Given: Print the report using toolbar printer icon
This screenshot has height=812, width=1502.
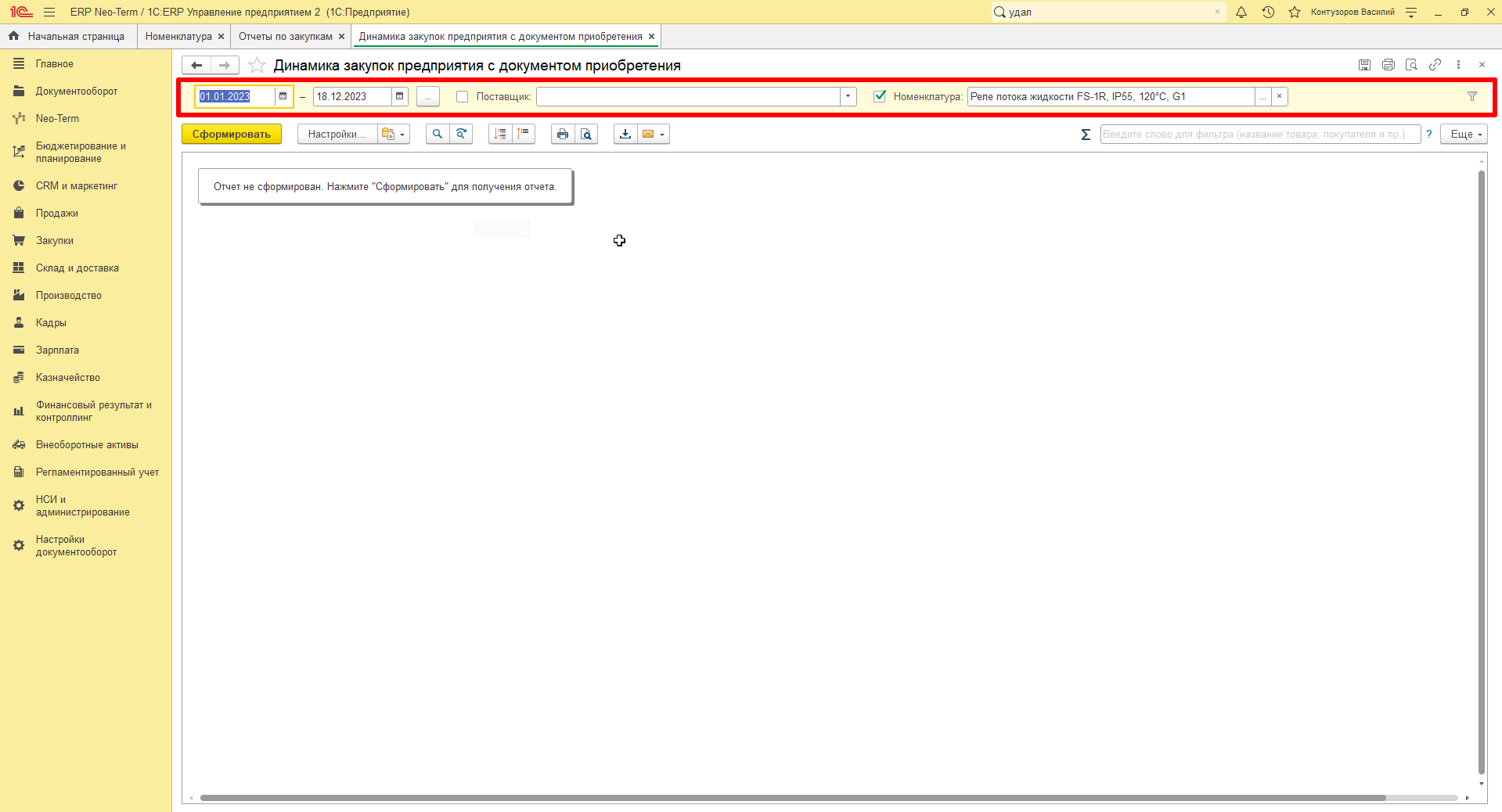Looking at the screenshot, I should [563, 134].
